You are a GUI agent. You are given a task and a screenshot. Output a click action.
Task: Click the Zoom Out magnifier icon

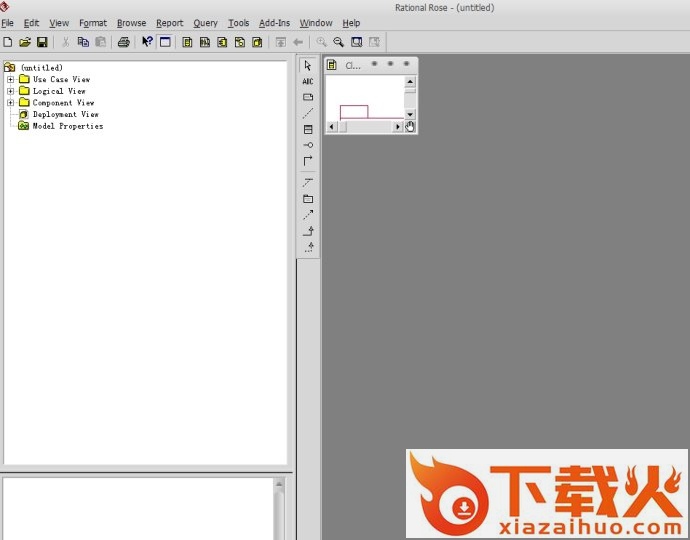point(339,42)
